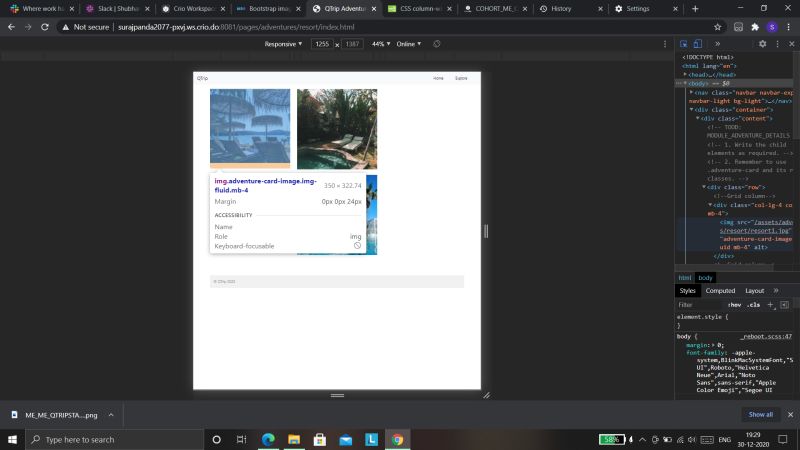Open the Chrome extensions puzzle icon
This screenshot has width=800, height=450.
755,27
